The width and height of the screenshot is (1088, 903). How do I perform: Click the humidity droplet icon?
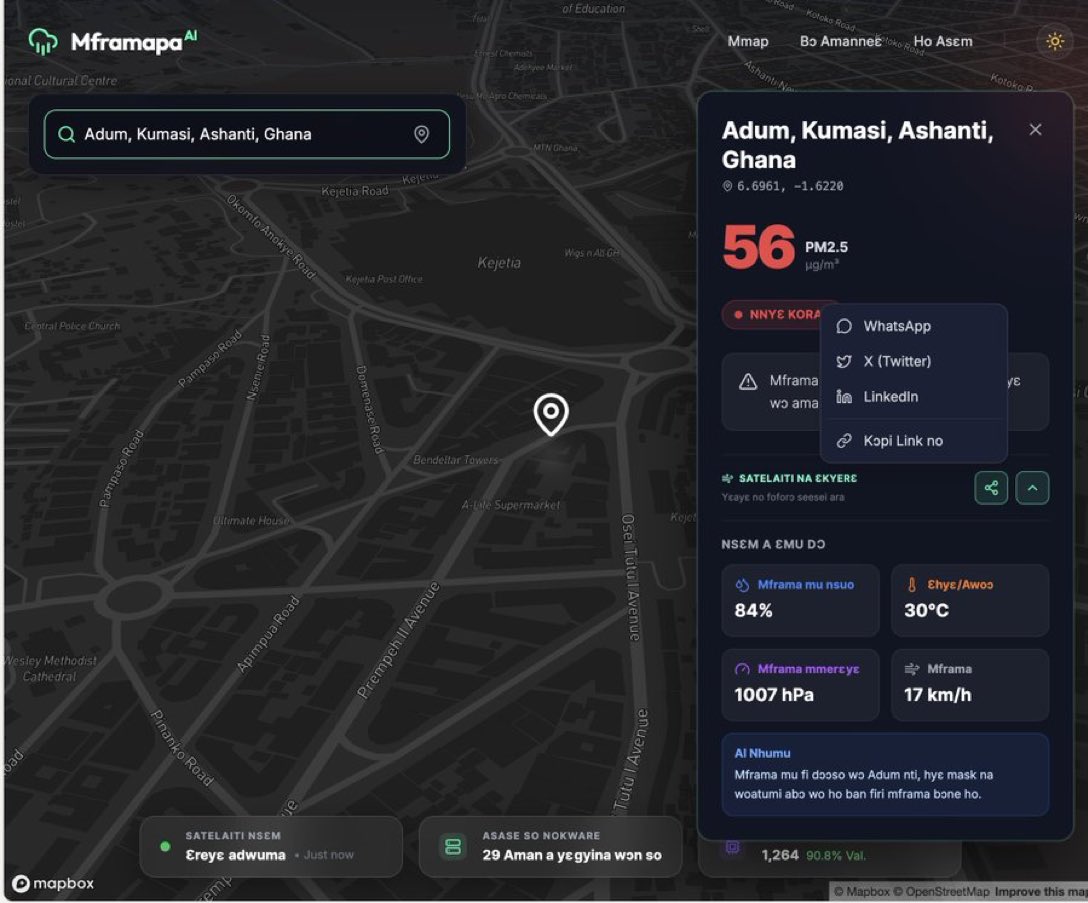(x=742, y=585)
